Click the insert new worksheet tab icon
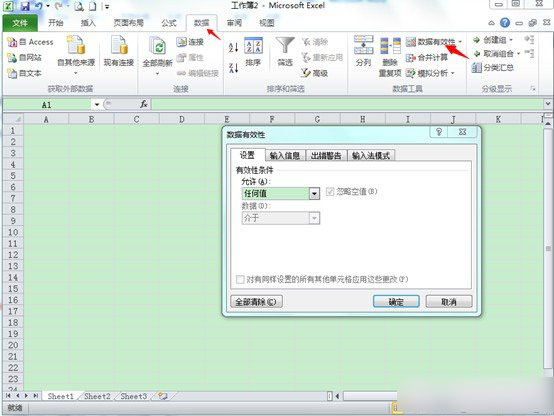The image size is (554, 416). point(163,396)
